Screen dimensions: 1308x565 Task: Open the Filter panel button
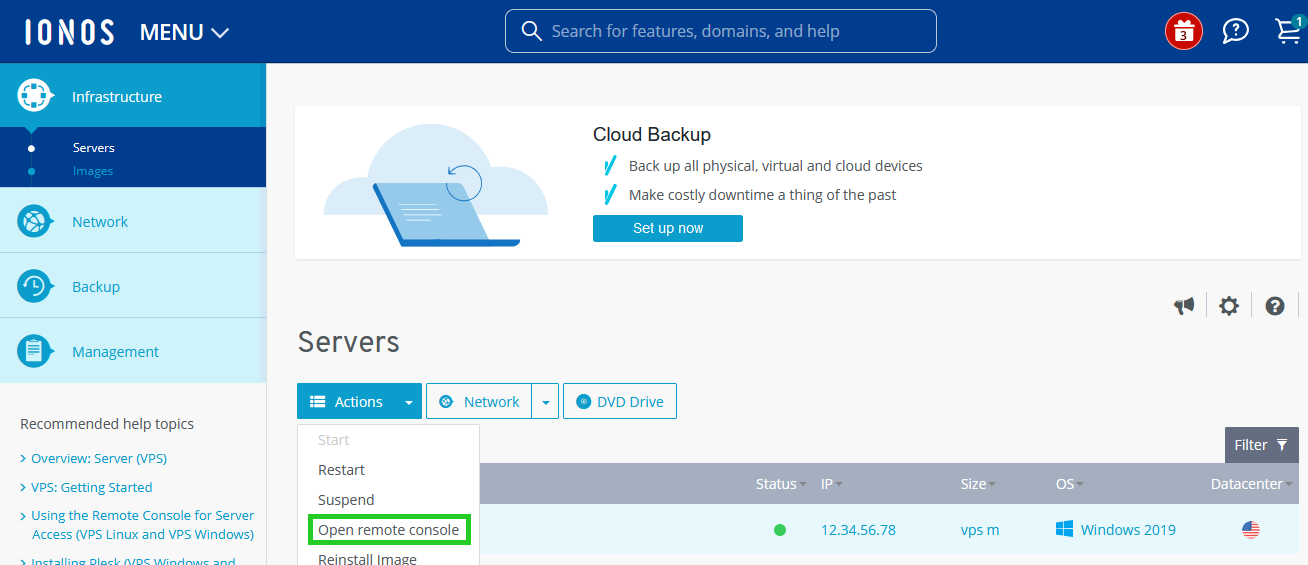(1261, 445)
